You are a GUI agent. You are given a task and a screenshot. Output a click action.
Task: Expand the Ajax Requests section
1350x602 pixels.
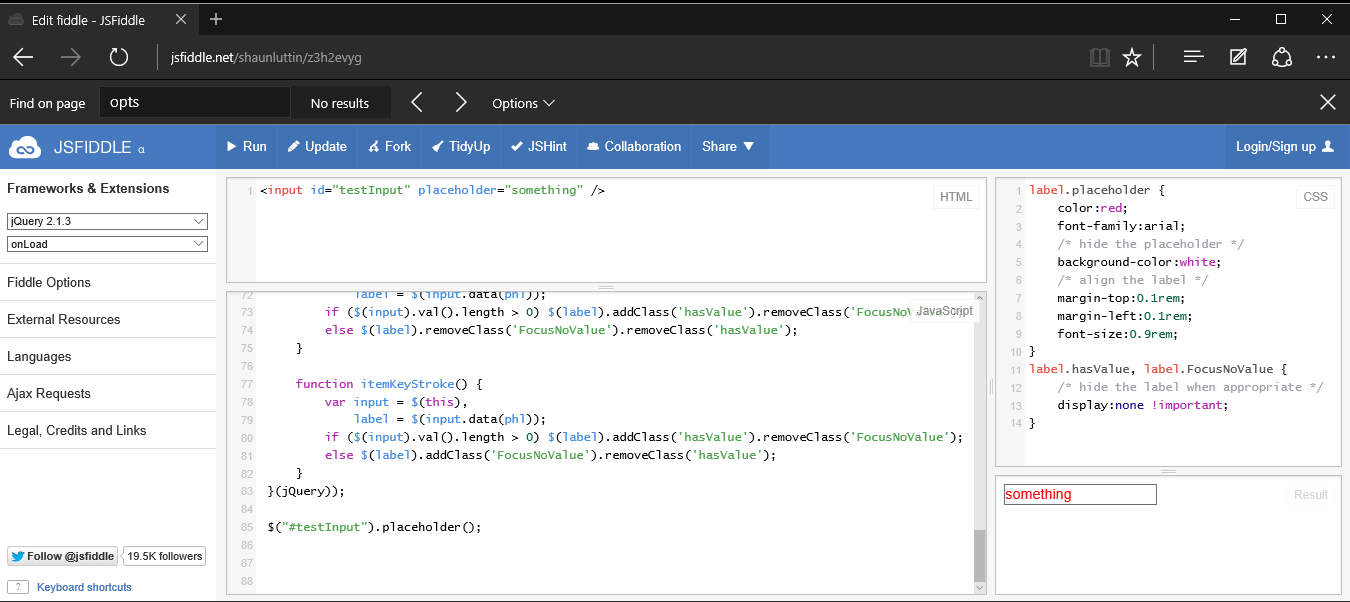click(108, 393)
